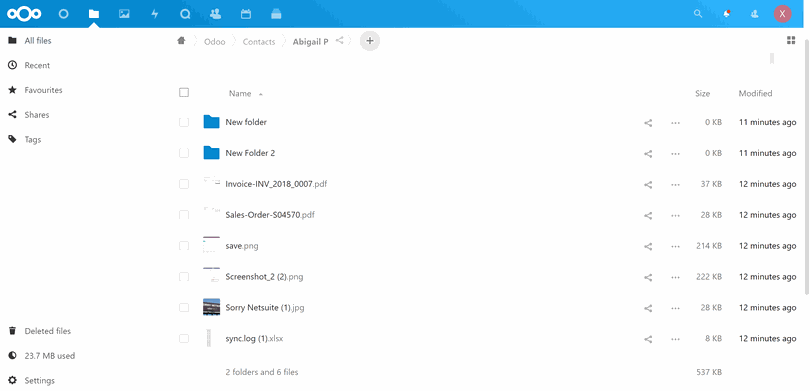Image resolution: width=810 pixels, height=391 pixels.
Task: Open the actions menu for New Folder 2
Action: click(675, 154)
